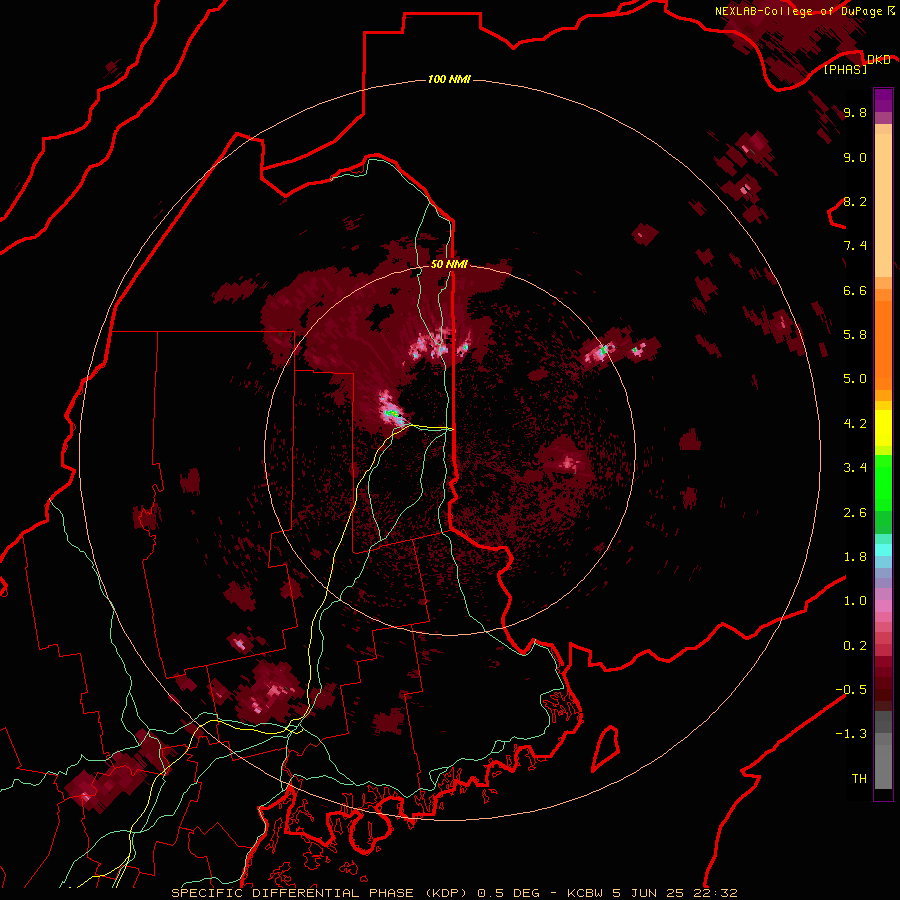This screenshot has height=900, width=900.
Task: Click the 2.6 value on color scale
Action: tap(855, 513)
